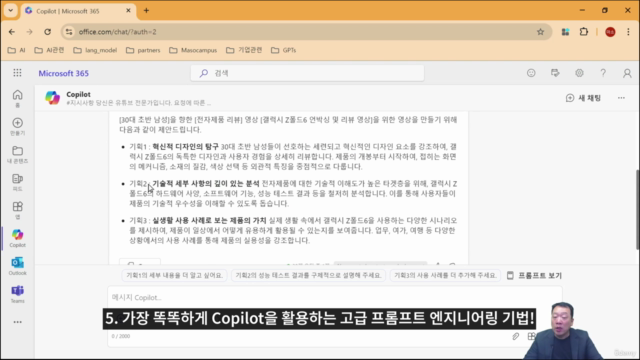Open the account profile icon in header
The width and height of the screenshot is (640, 360).
[x=627, y=73]
